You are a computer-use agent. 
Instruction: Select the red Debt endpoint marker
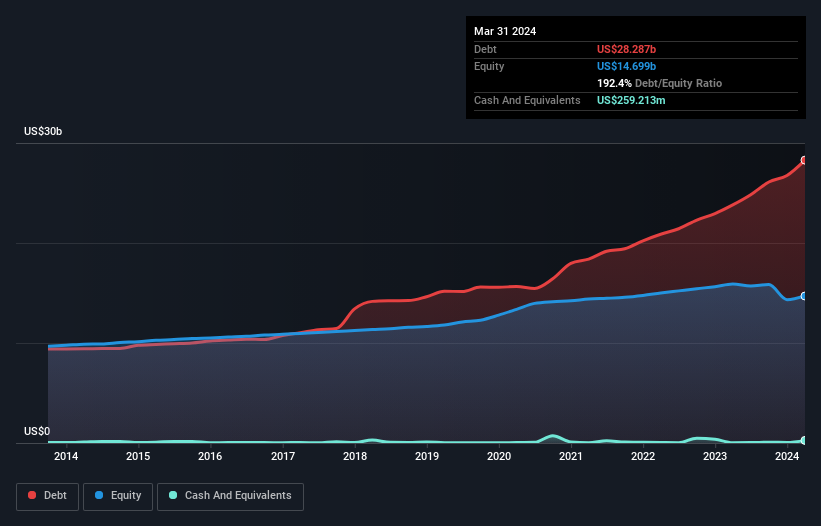[804, 160]
